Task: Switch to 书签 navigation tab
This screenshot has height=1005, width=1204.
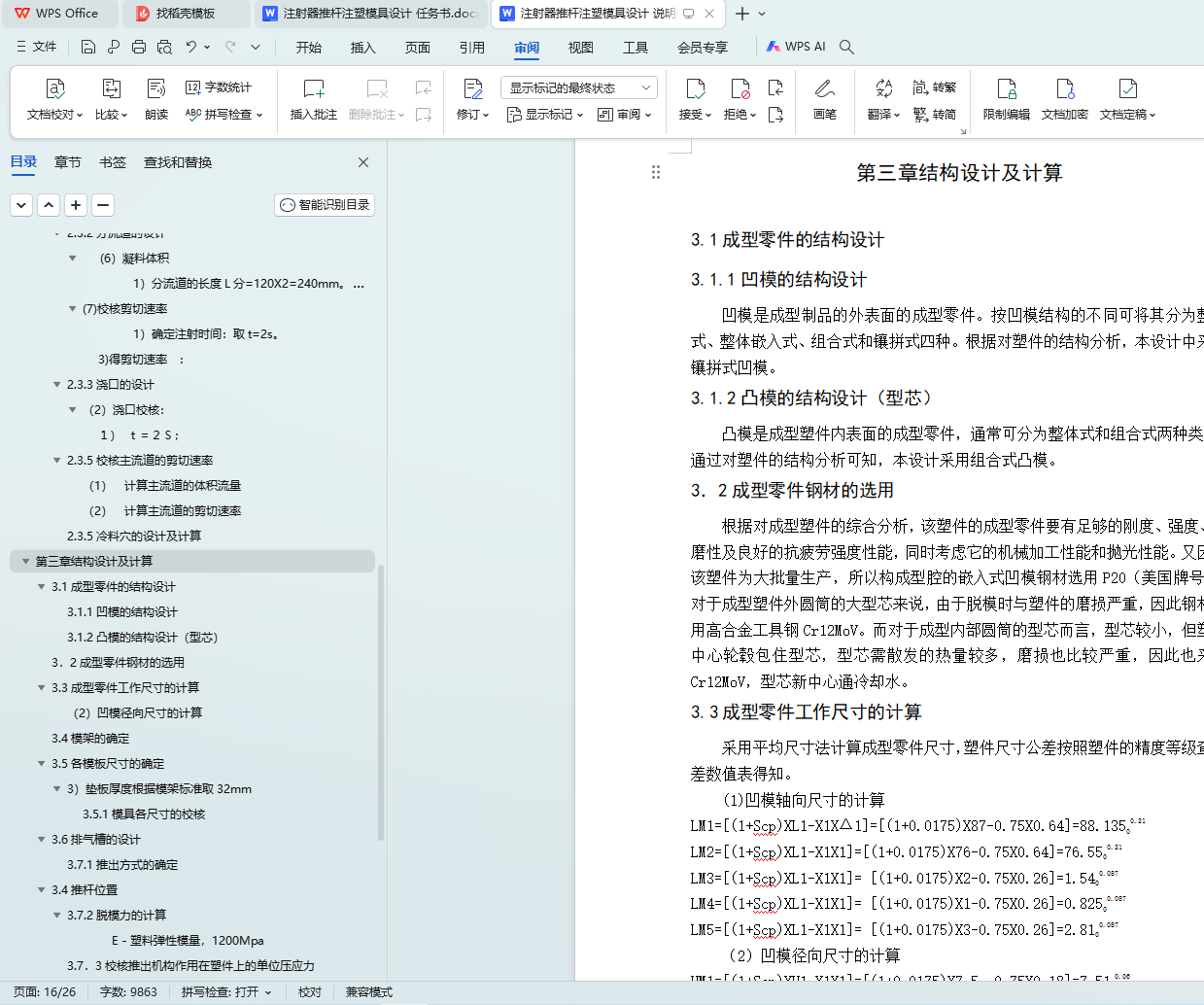Action: click(x=113, y=162)
